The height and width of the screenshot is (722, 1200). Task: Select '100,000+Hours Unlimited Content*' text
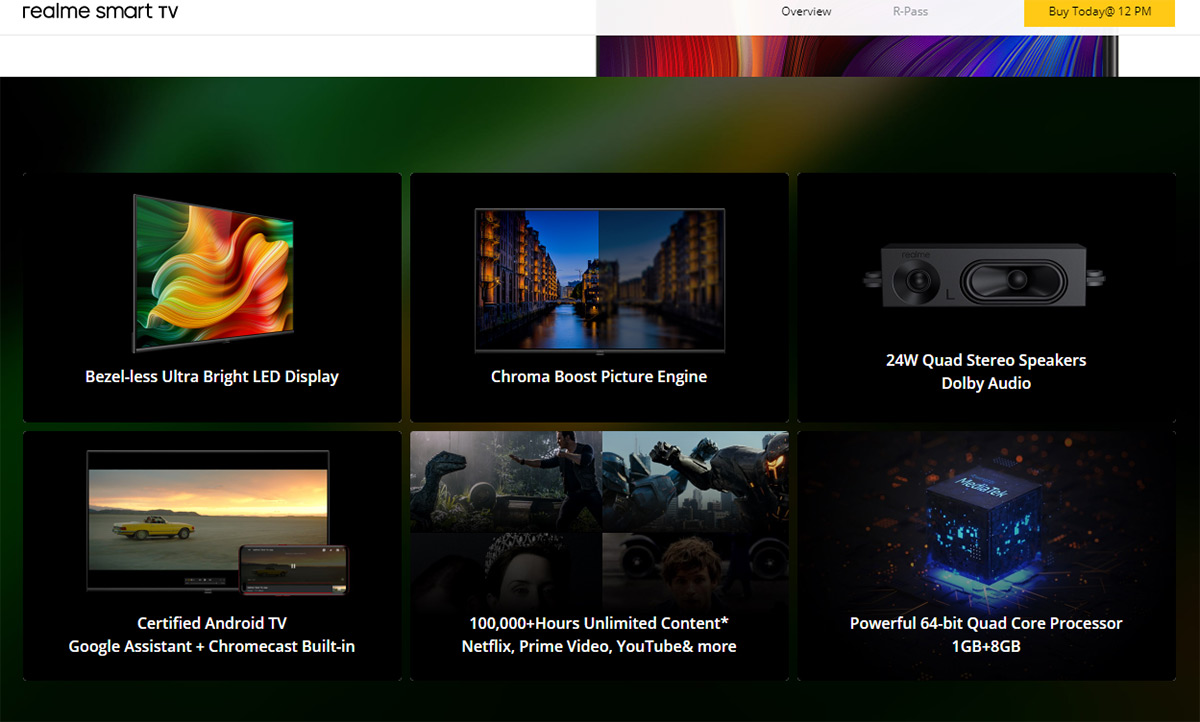pyautogui.click(x=599, y=623)
